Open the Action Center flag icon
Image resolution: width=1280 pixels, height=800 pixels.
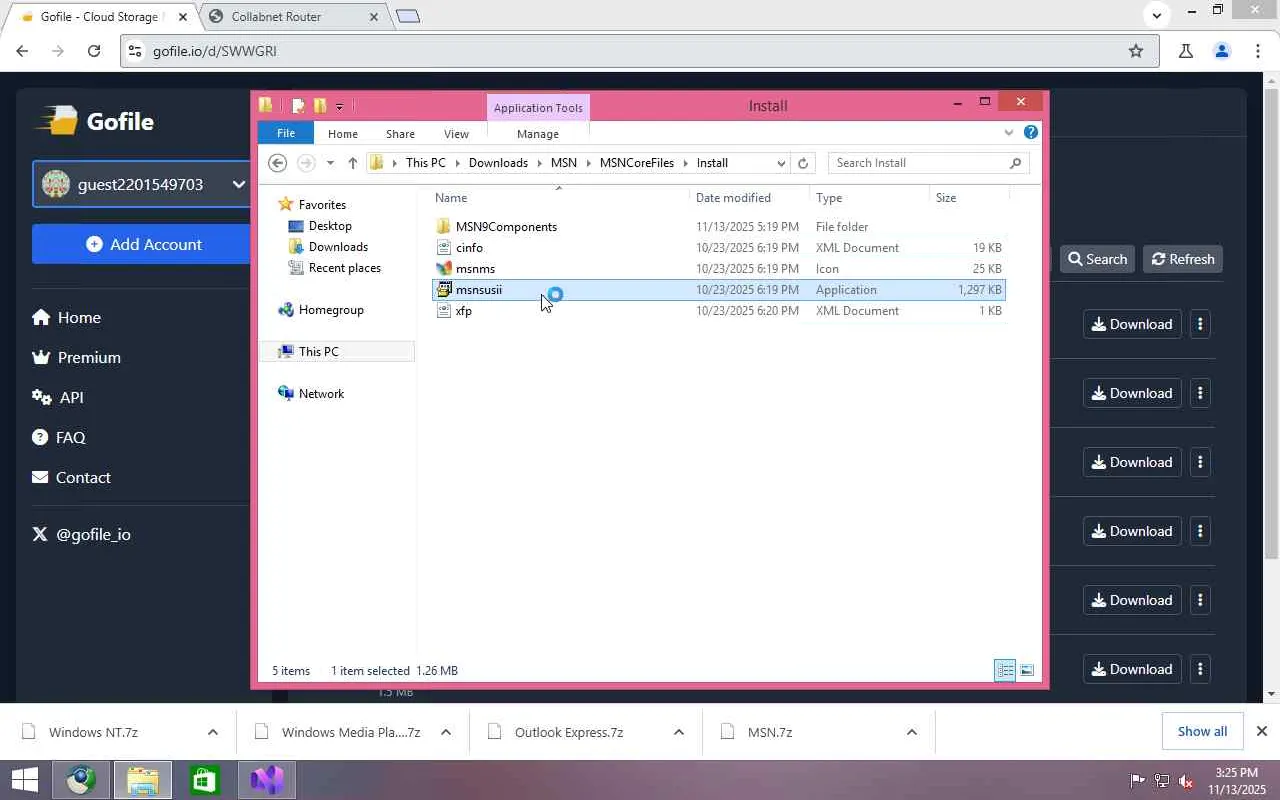click(x=1137, y=780)
